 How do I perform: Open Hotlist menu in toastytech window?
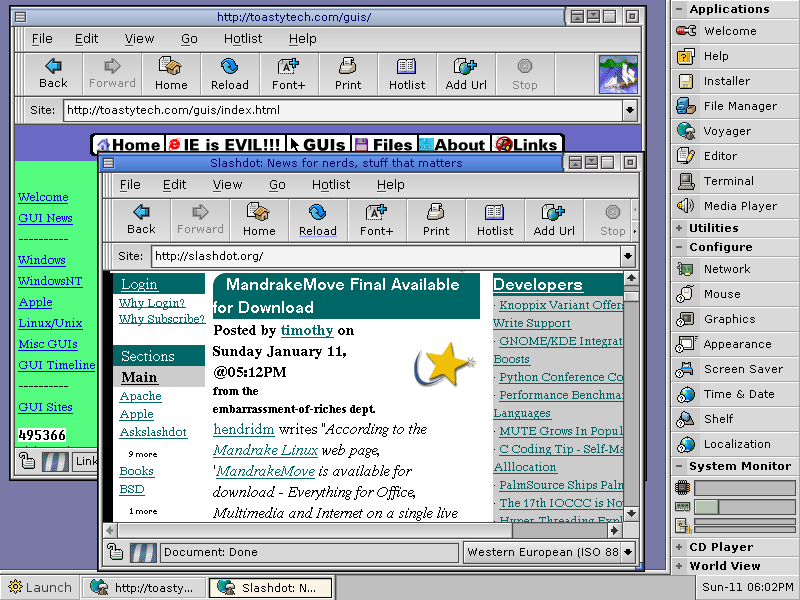(x=243, y=39)
